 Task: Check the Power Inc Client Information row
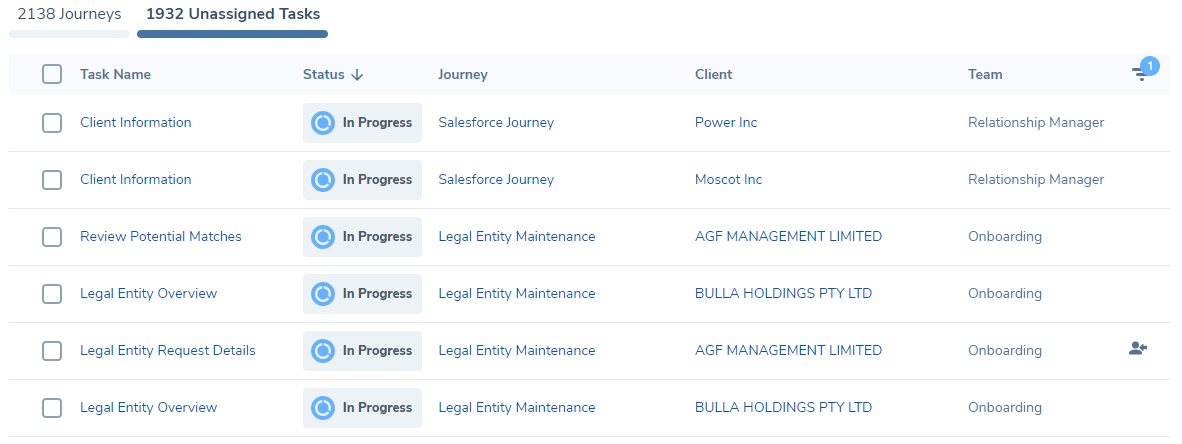pyautogui.click(x=52, y=123)
